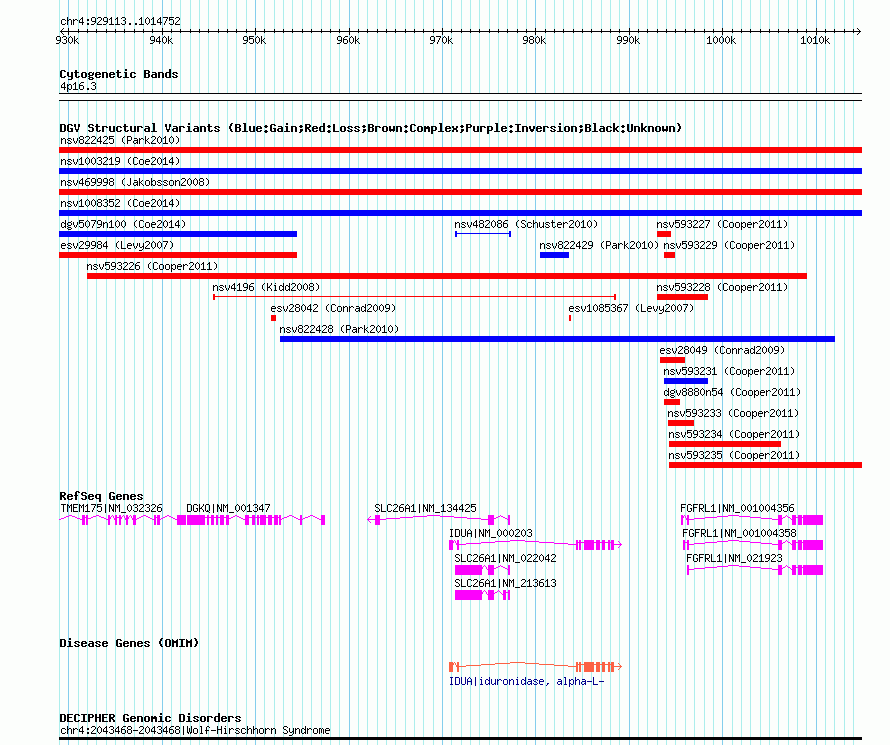Click dgv5079n100 (Coe2014) variant label
Image resolution: width=890 pixels, height=745 pixels.
pyautogui.click(x=123, y=224)
